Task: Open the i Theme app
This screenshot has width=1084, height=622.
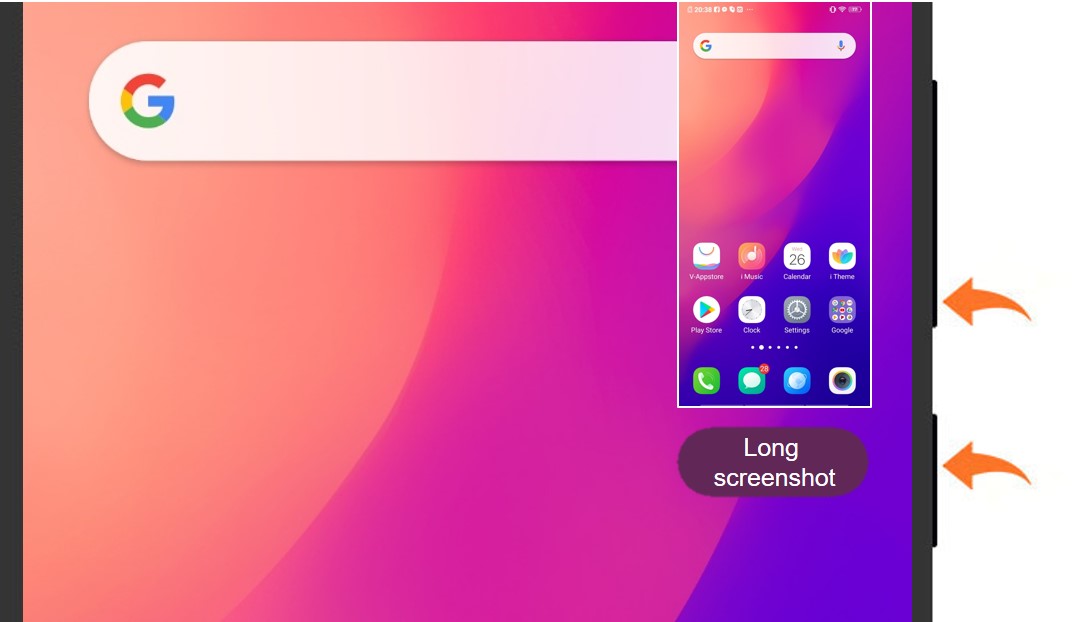Action: click(x=842, y=257)
